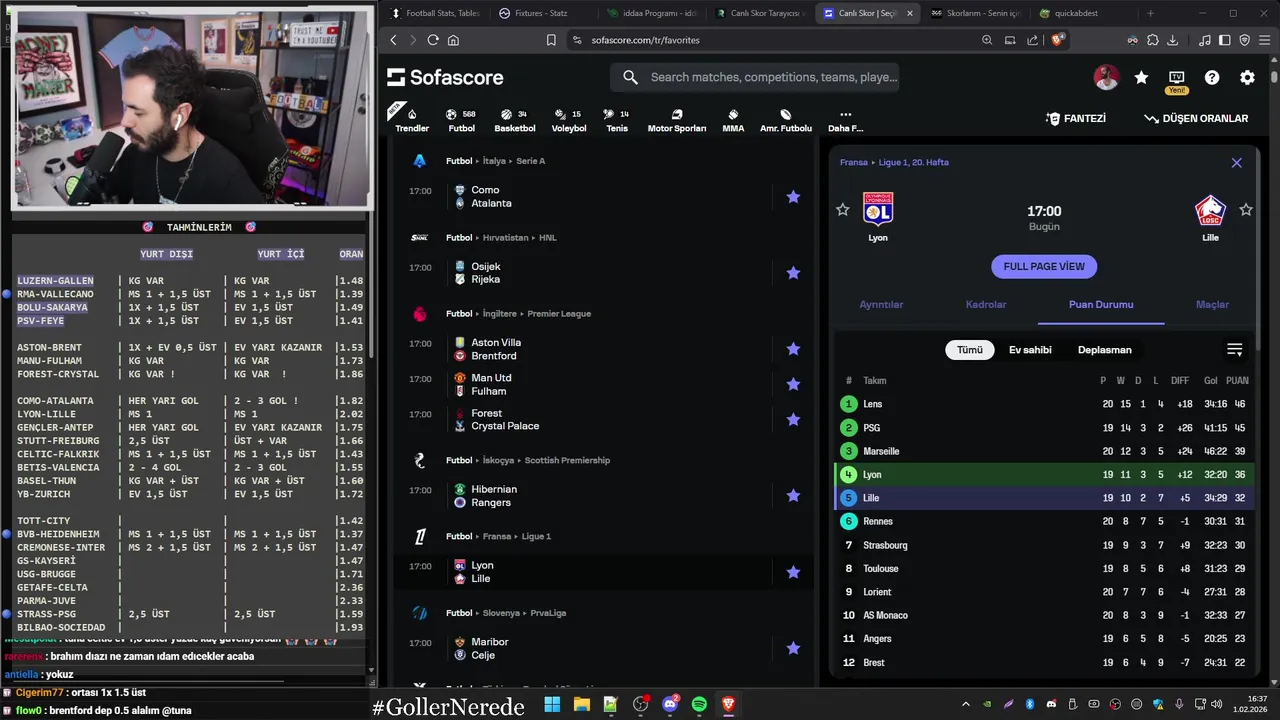The width and height of the screenshot is (1280, 720).
Task: Open the Serie A league link
Action: click(x=530, y=161)
